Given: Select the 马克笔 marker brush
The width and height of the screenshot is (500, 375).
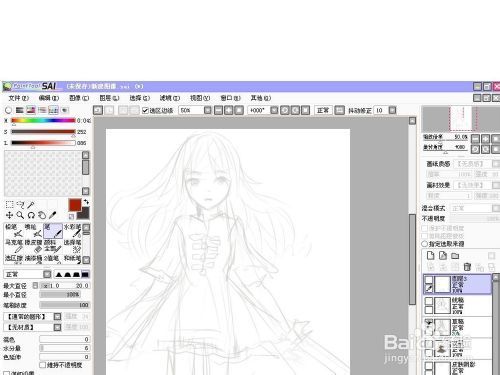Looking at the screenshot, I should tap(14, 246).
